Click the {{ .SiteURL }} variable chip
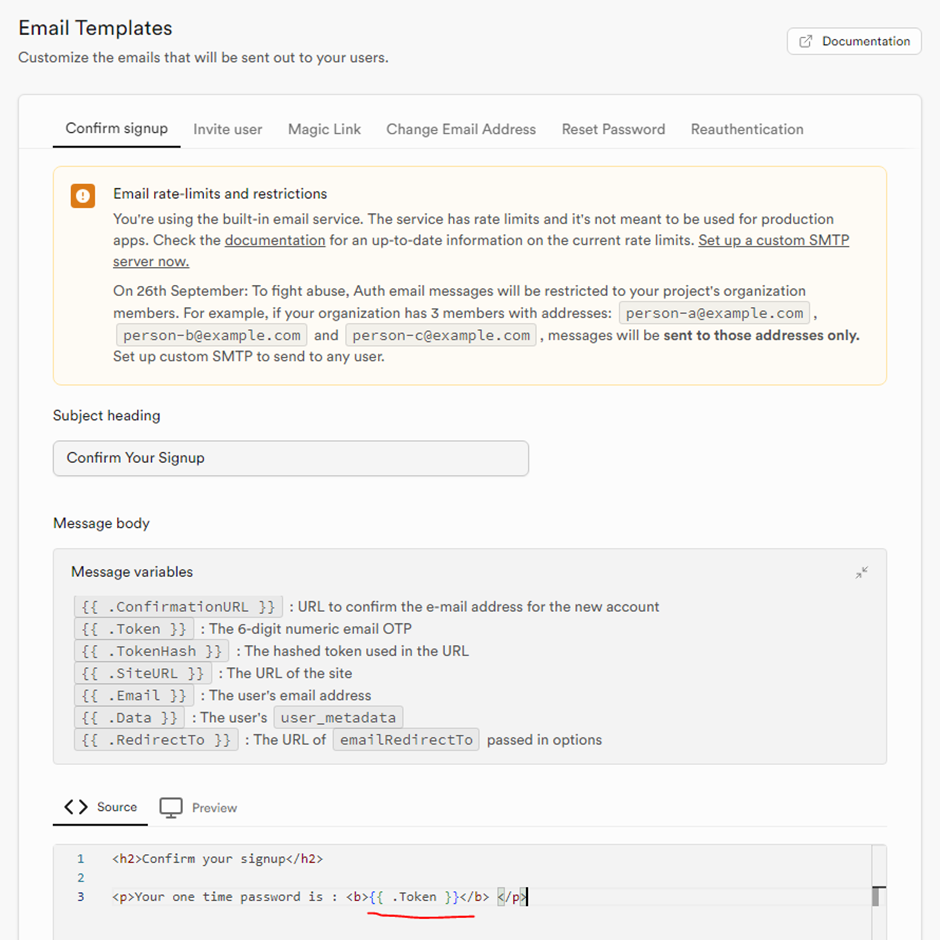 pos(143,673)
